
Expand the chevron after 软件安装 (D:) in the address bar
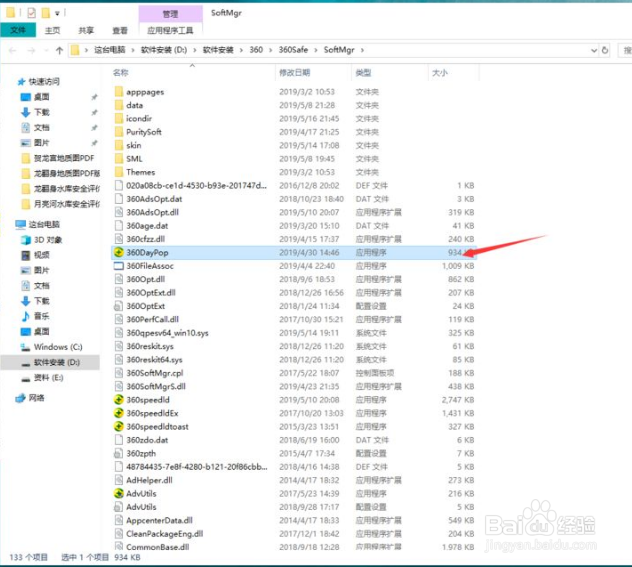tap(195, 50)
